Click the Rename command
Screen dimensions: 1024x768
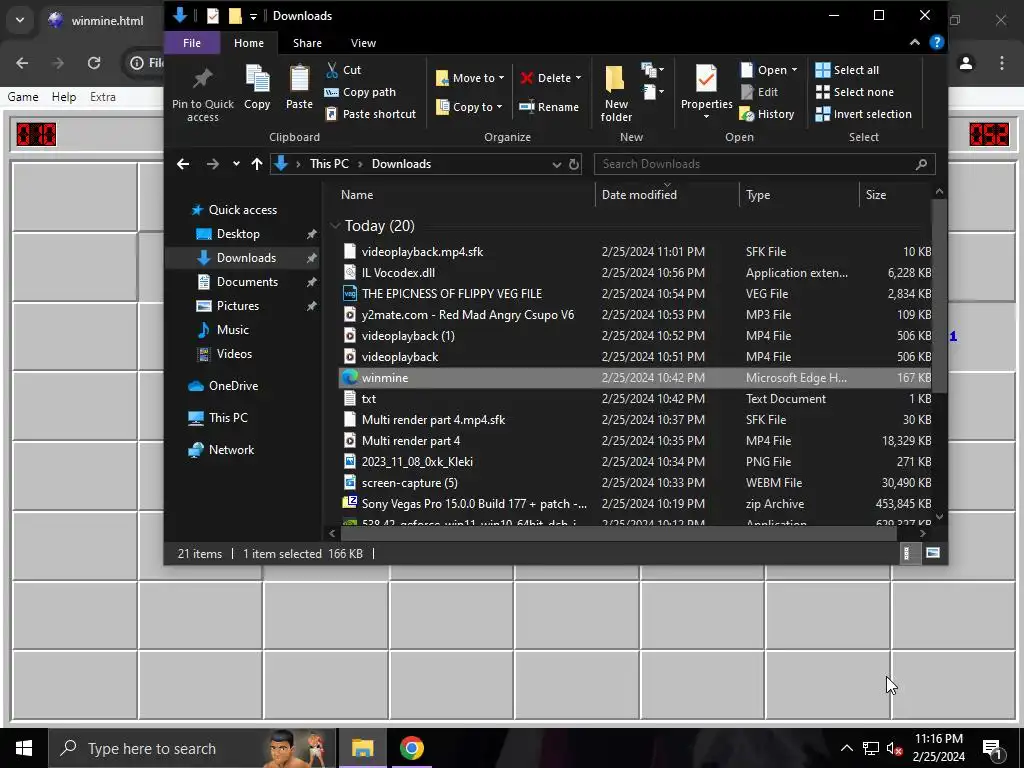click(x=549, y=107)
